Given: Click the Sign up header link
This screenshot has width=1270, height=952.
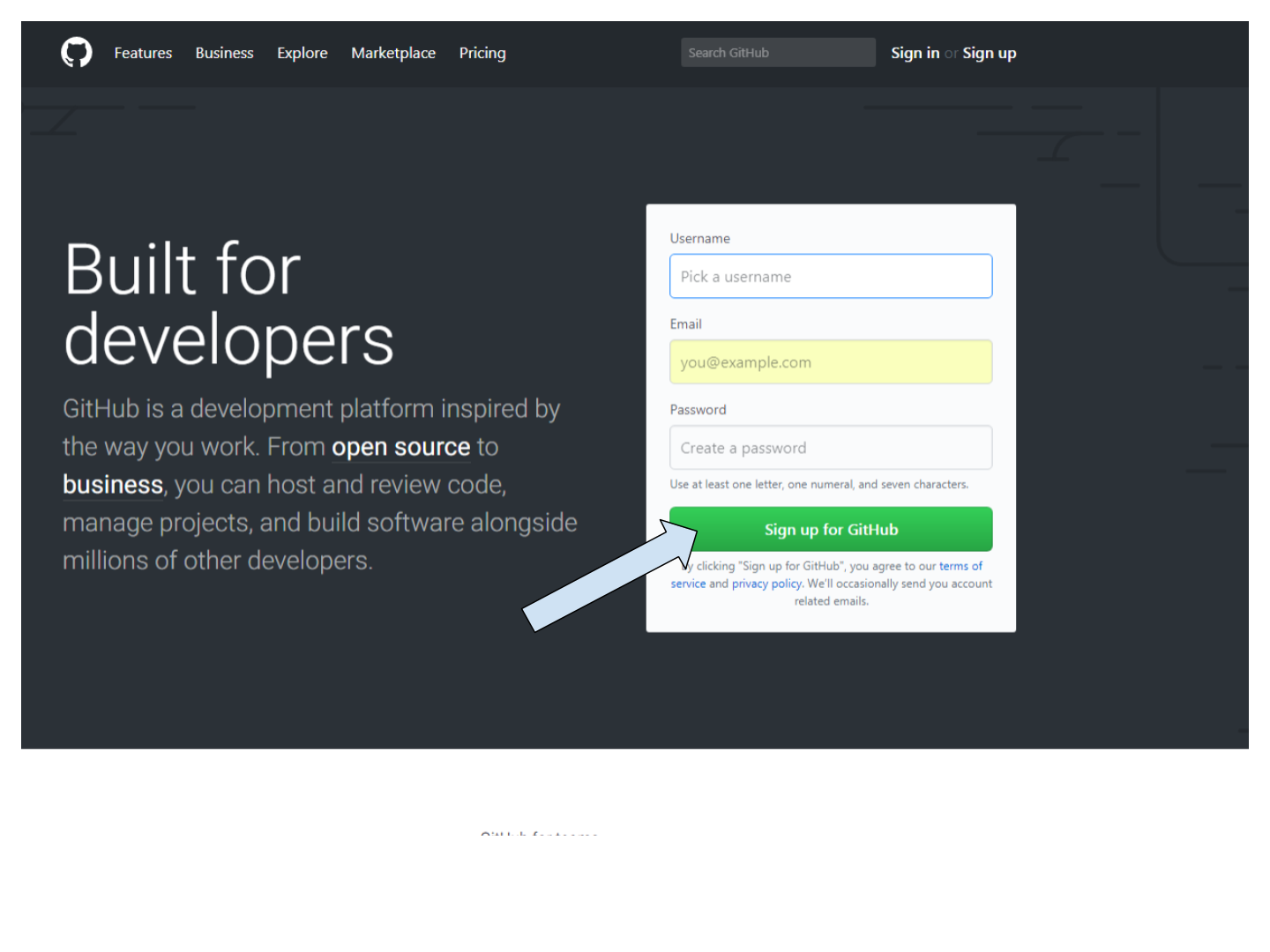Looking at the screenshot, I should click(990, 53).
